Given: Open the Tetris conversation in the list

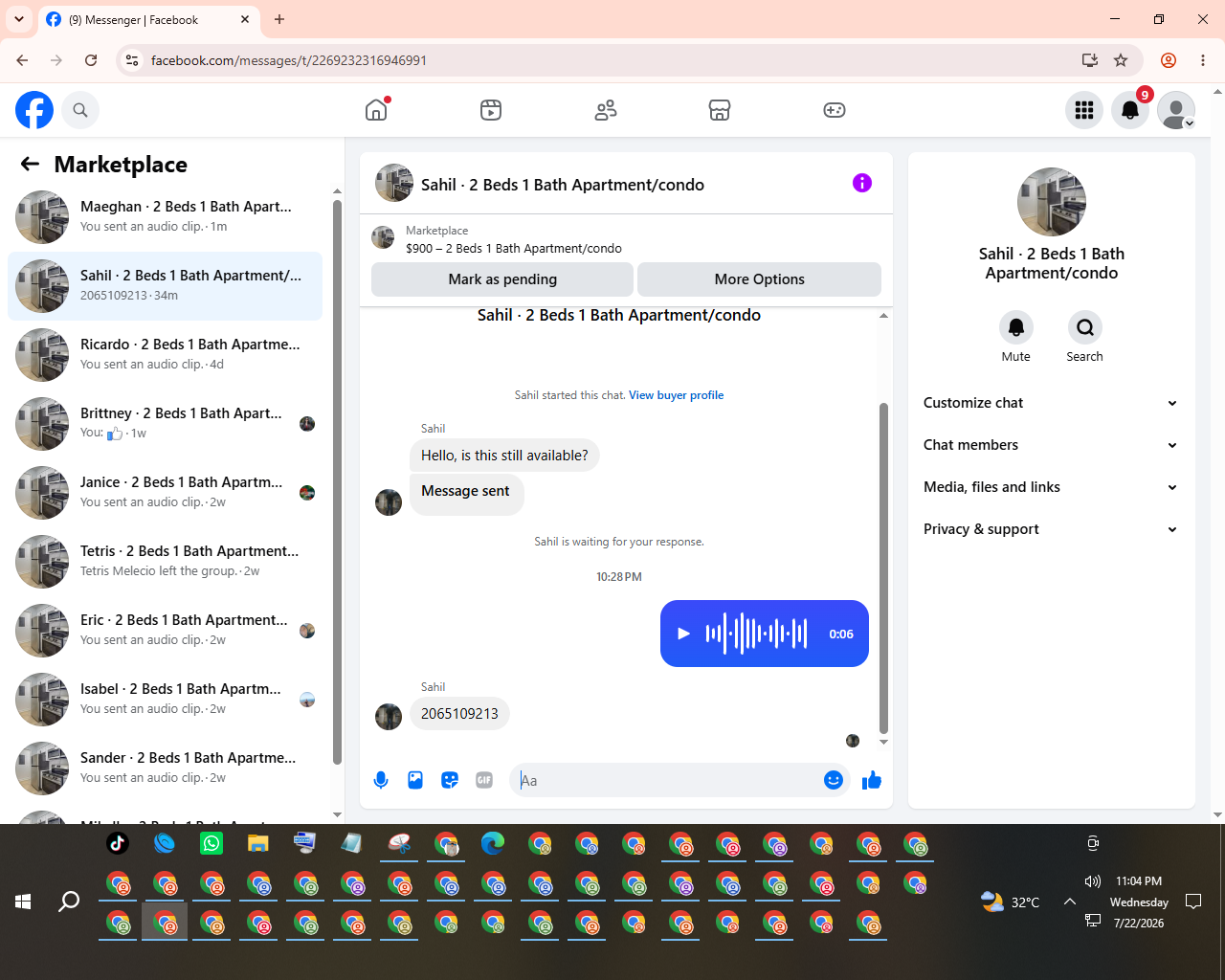Looking at the screenshot, I should (165, 562).
